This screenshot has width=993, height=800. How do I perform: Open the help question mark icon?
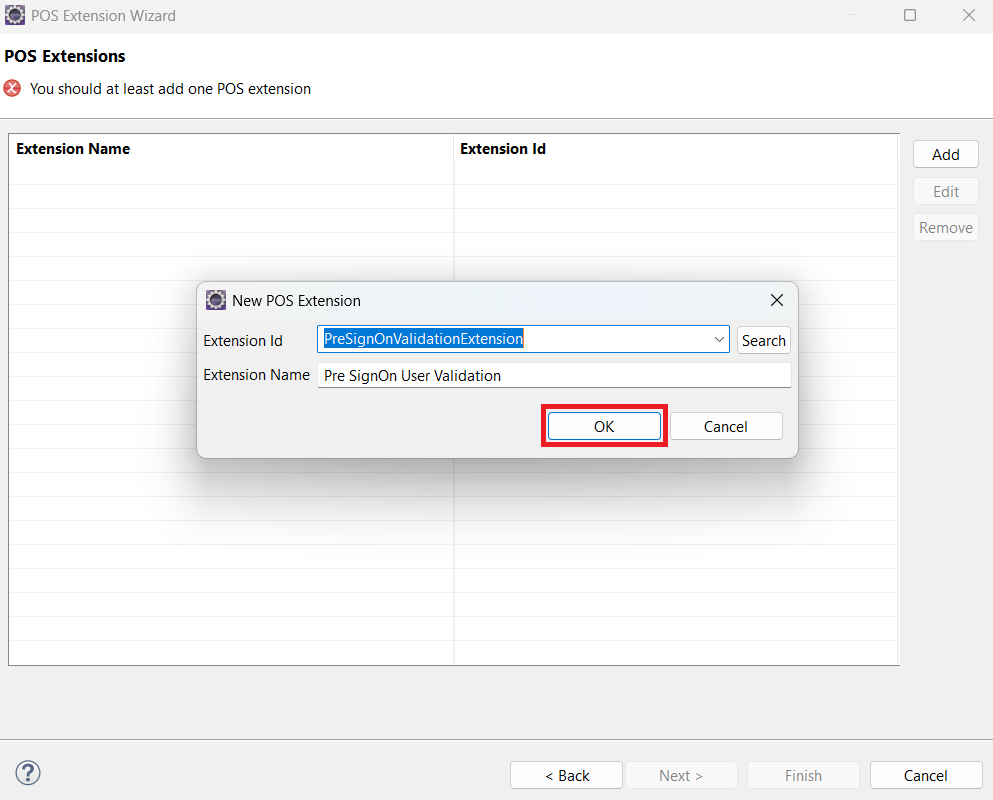click(27, 772)
